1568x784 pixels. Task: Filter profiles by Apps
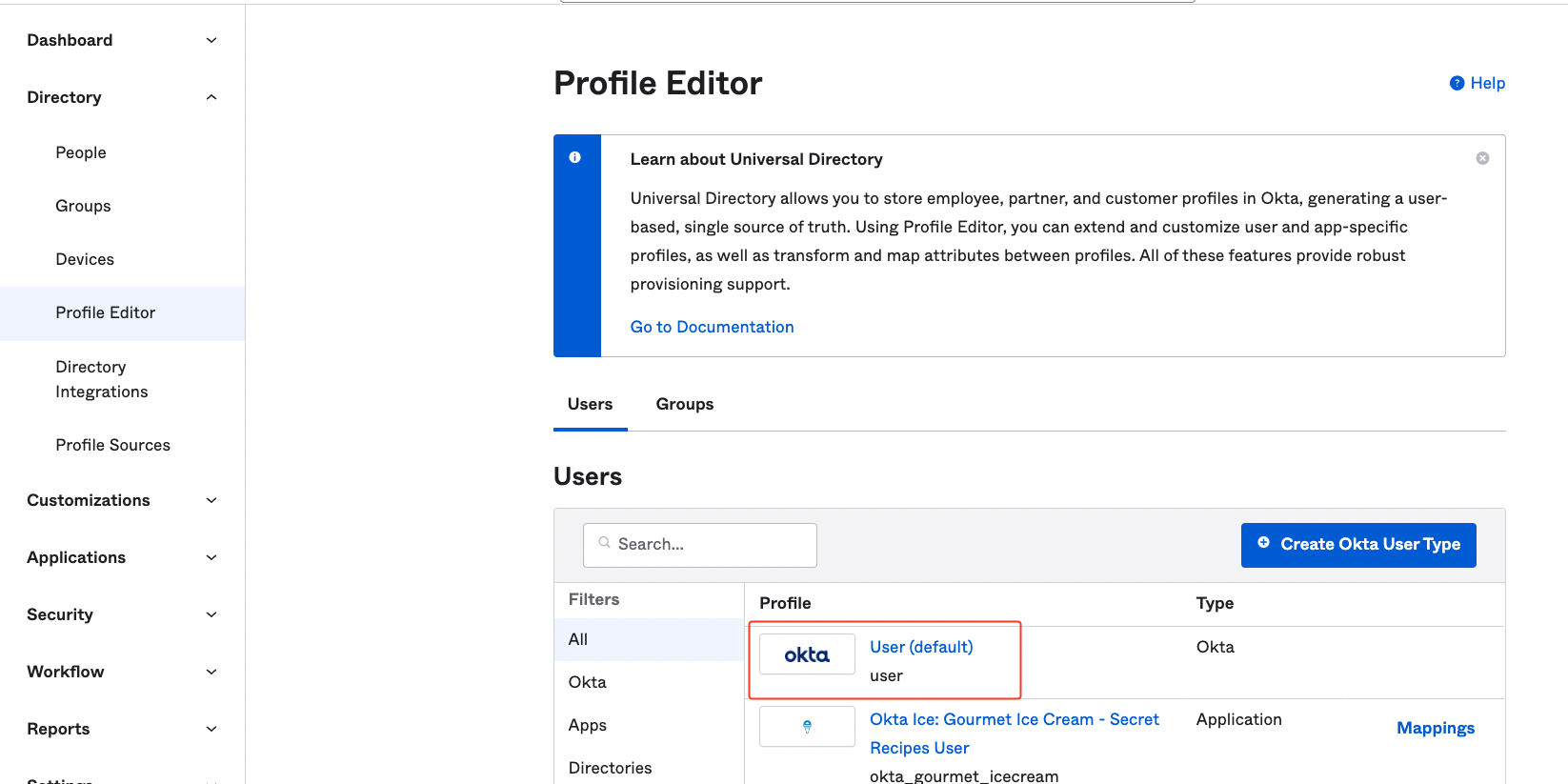(588, 725)
